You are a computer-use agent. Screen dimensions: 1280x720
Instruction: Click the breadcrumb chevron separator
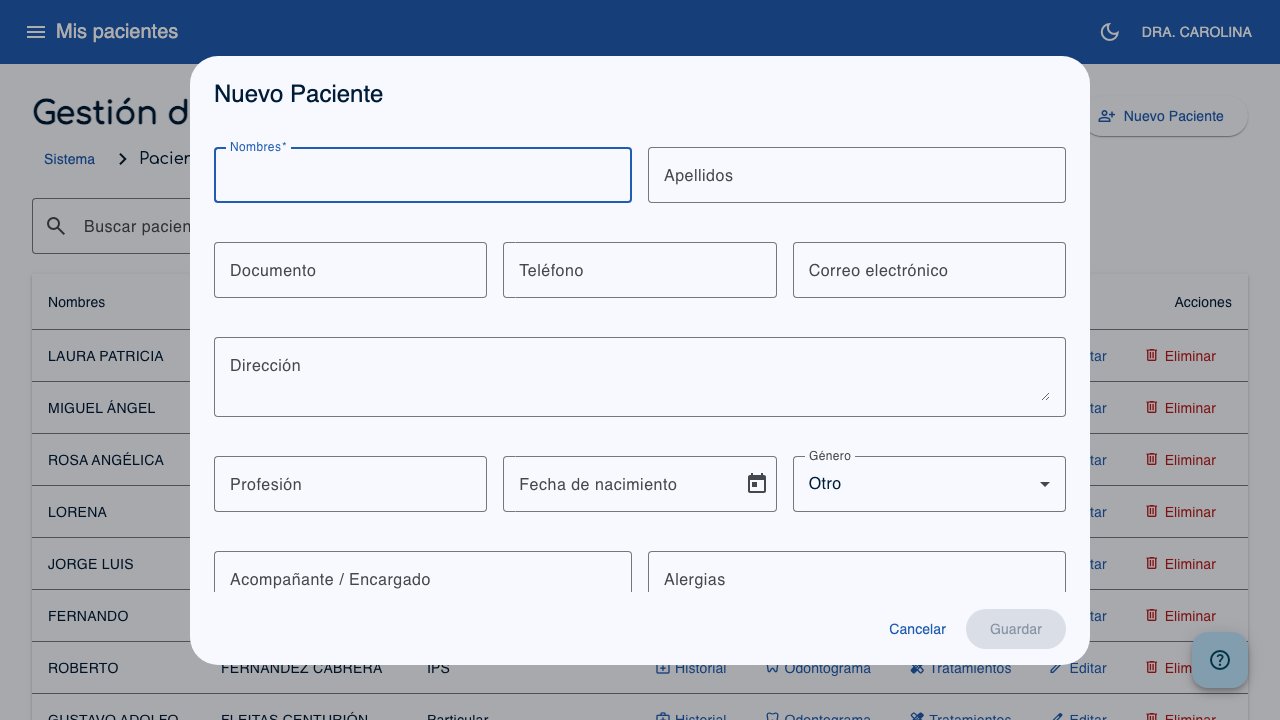click(x=123, y=159)
